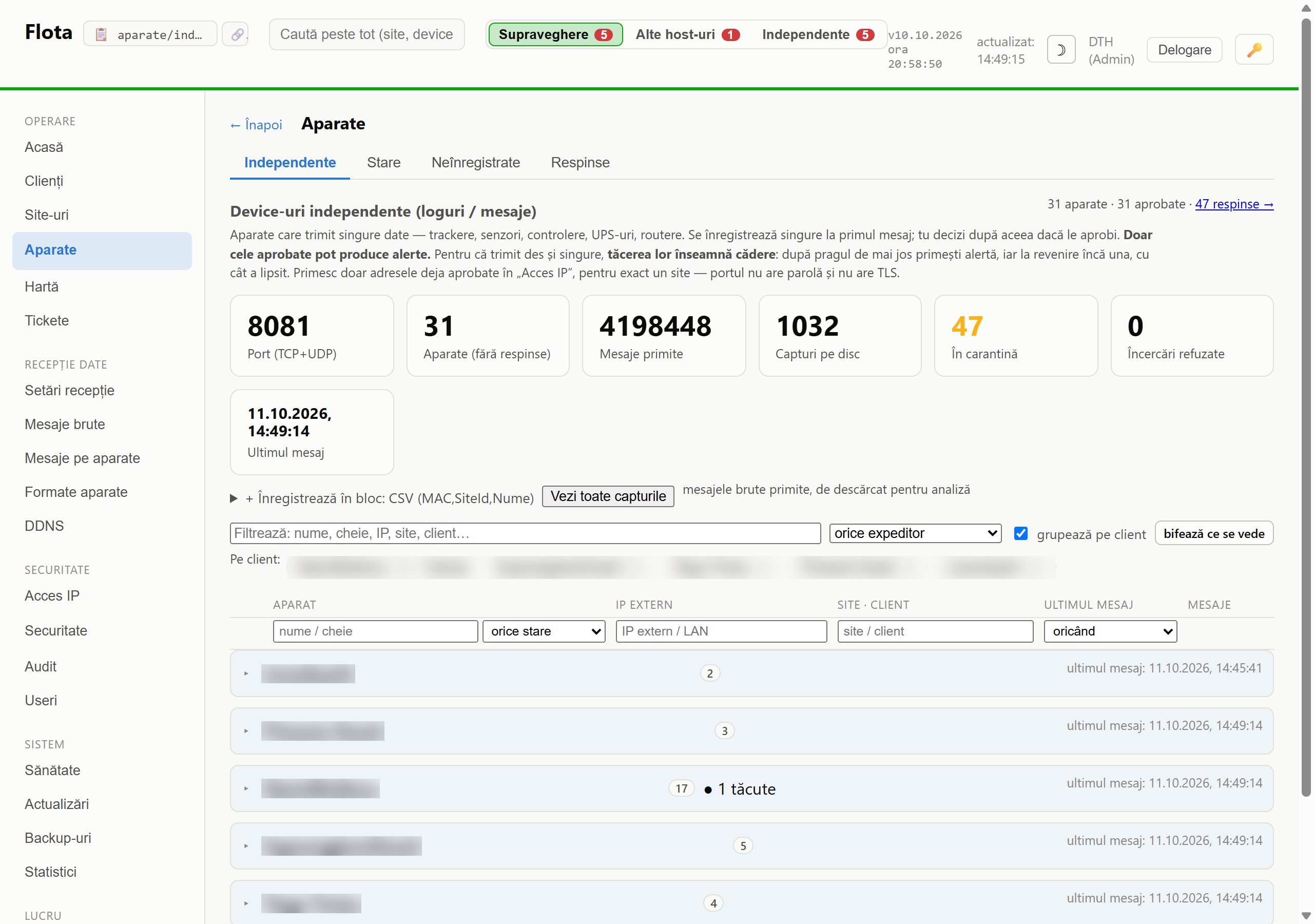The width and height of the screenshot is (1314, 924).
Task: Open the 'orice stare' dropdown
Action: (544, 631)
